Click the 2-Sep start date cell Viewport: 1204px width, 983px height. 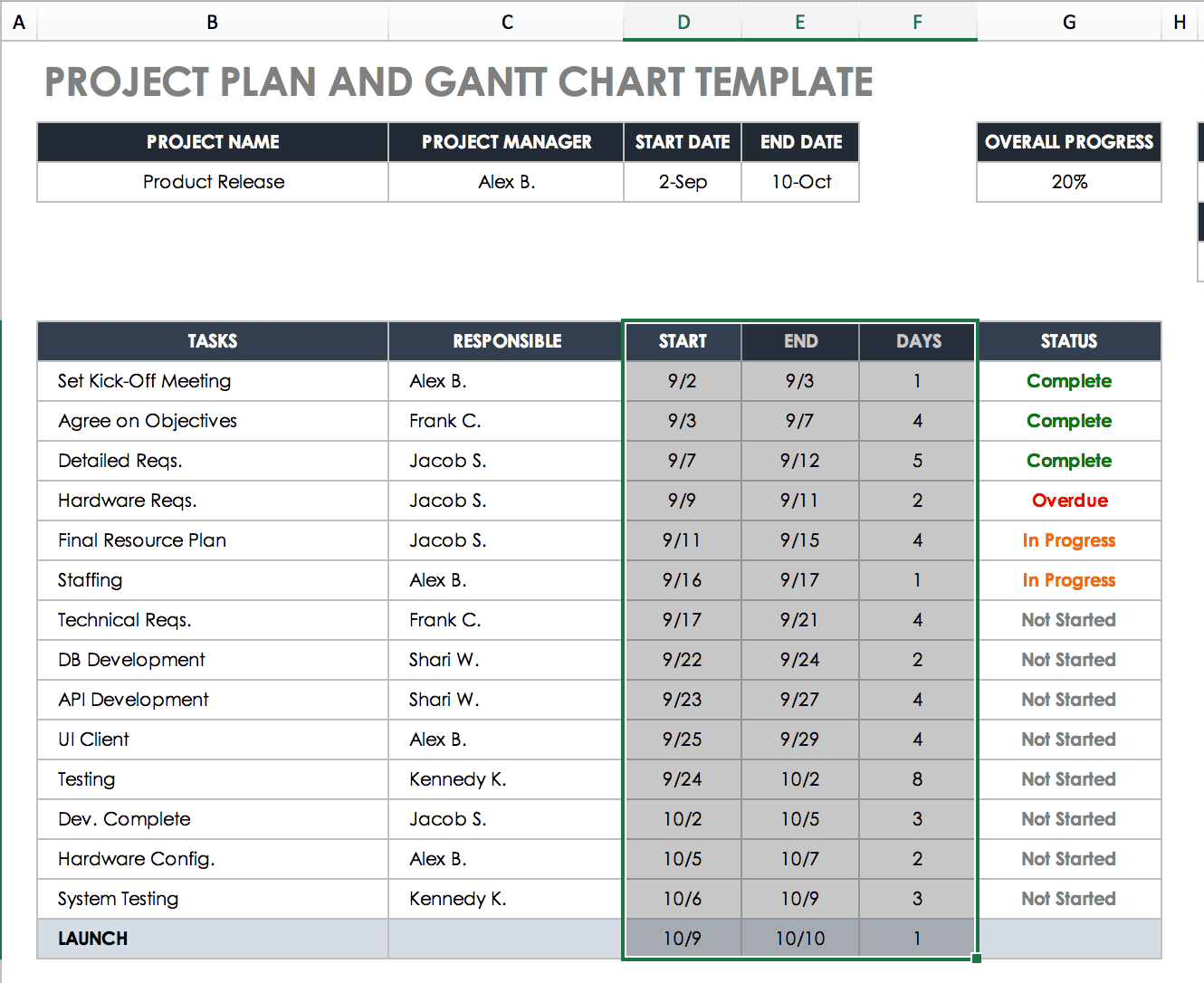(683, 182)
